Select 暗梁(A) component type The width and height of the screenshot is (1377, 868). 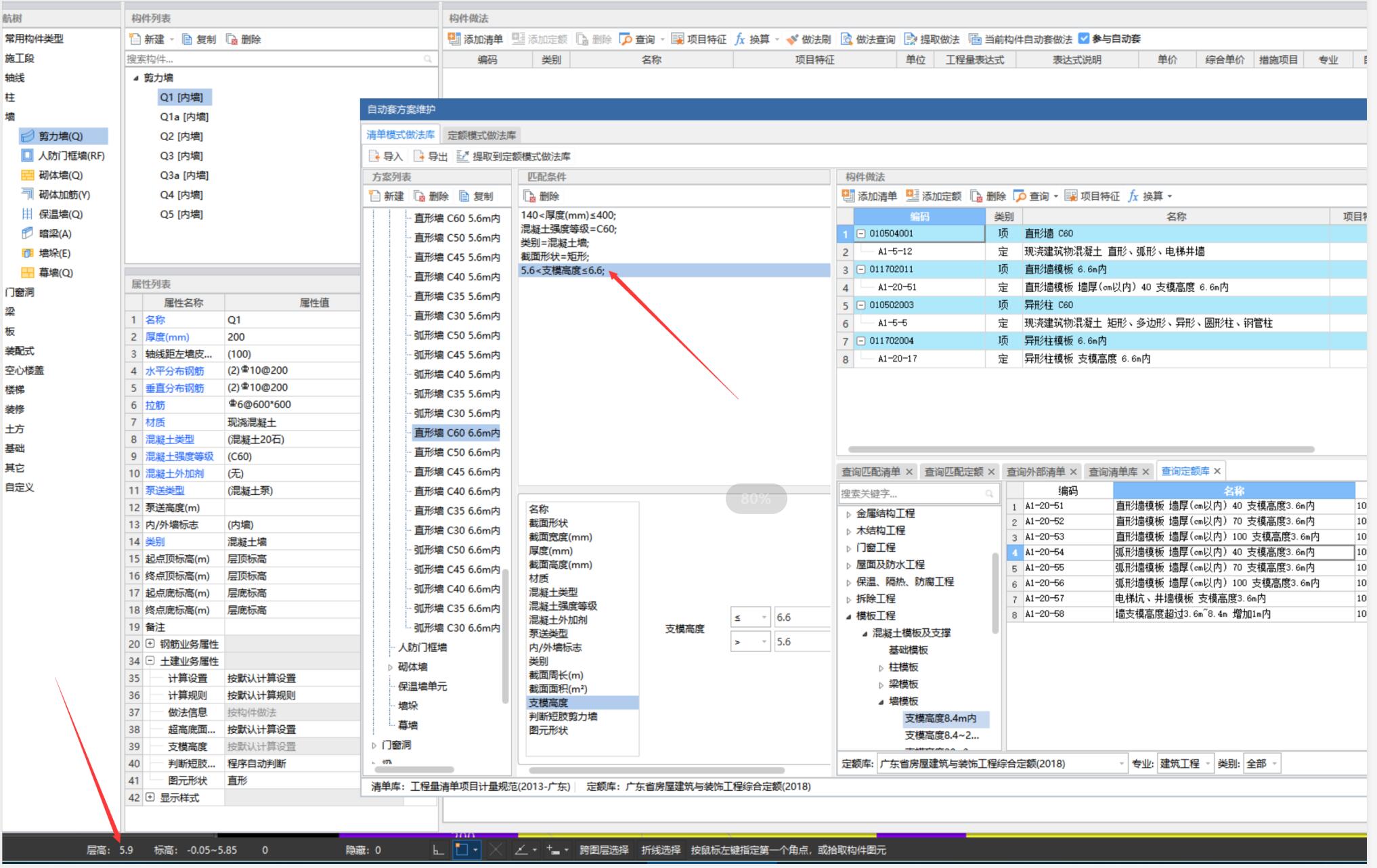[x=55, y=234]
